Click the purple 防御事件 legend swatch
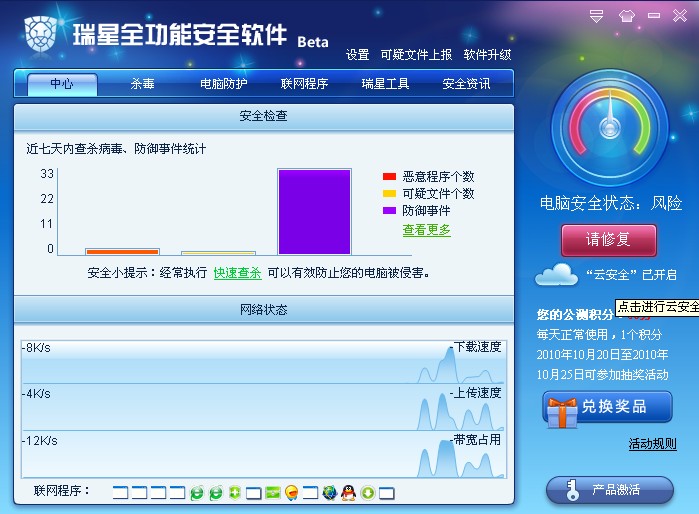The width and height of the screenshot is (699, 514). [390, 210]
